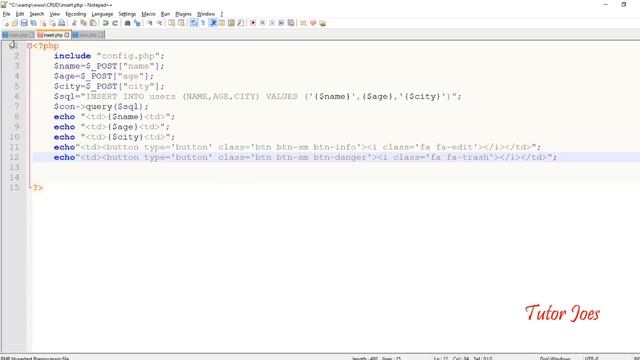This screenshot has width=640, height=360.
Task: Open the Encoding menu
Action: point(76,14)
